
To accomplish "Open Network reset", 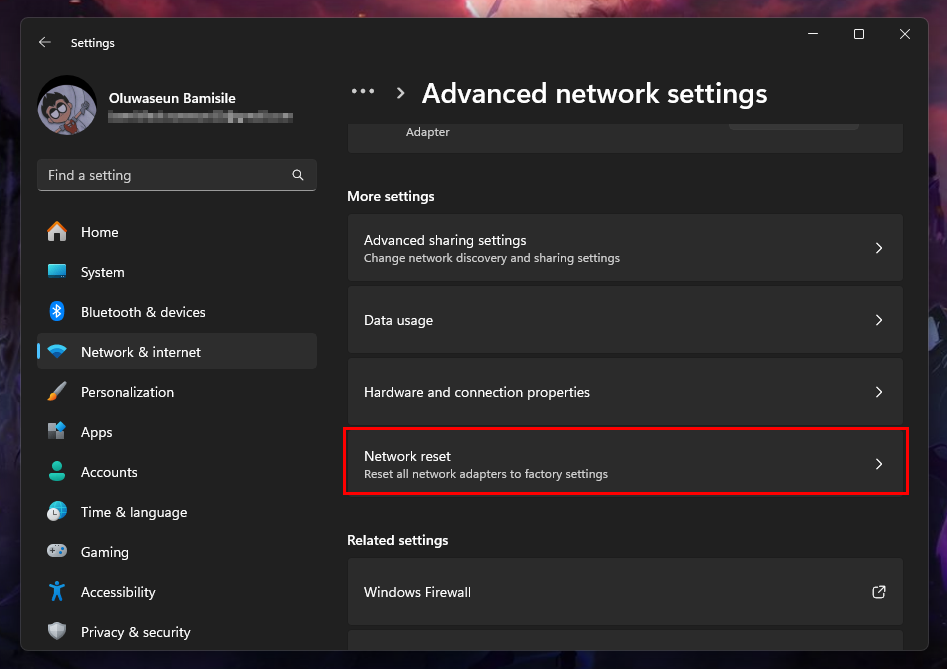I will click(x=625, y=464).
